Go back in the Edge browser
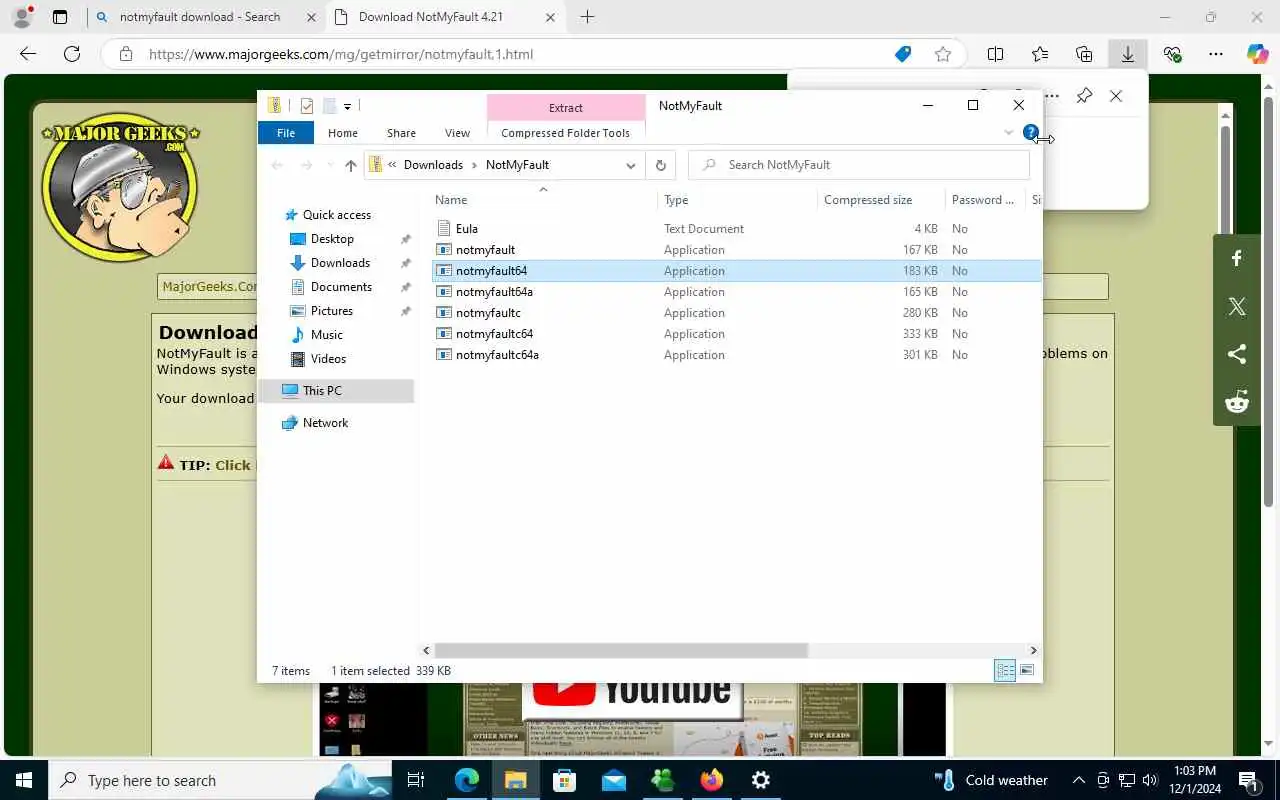The image size is (1280, 800). point(28,54)
